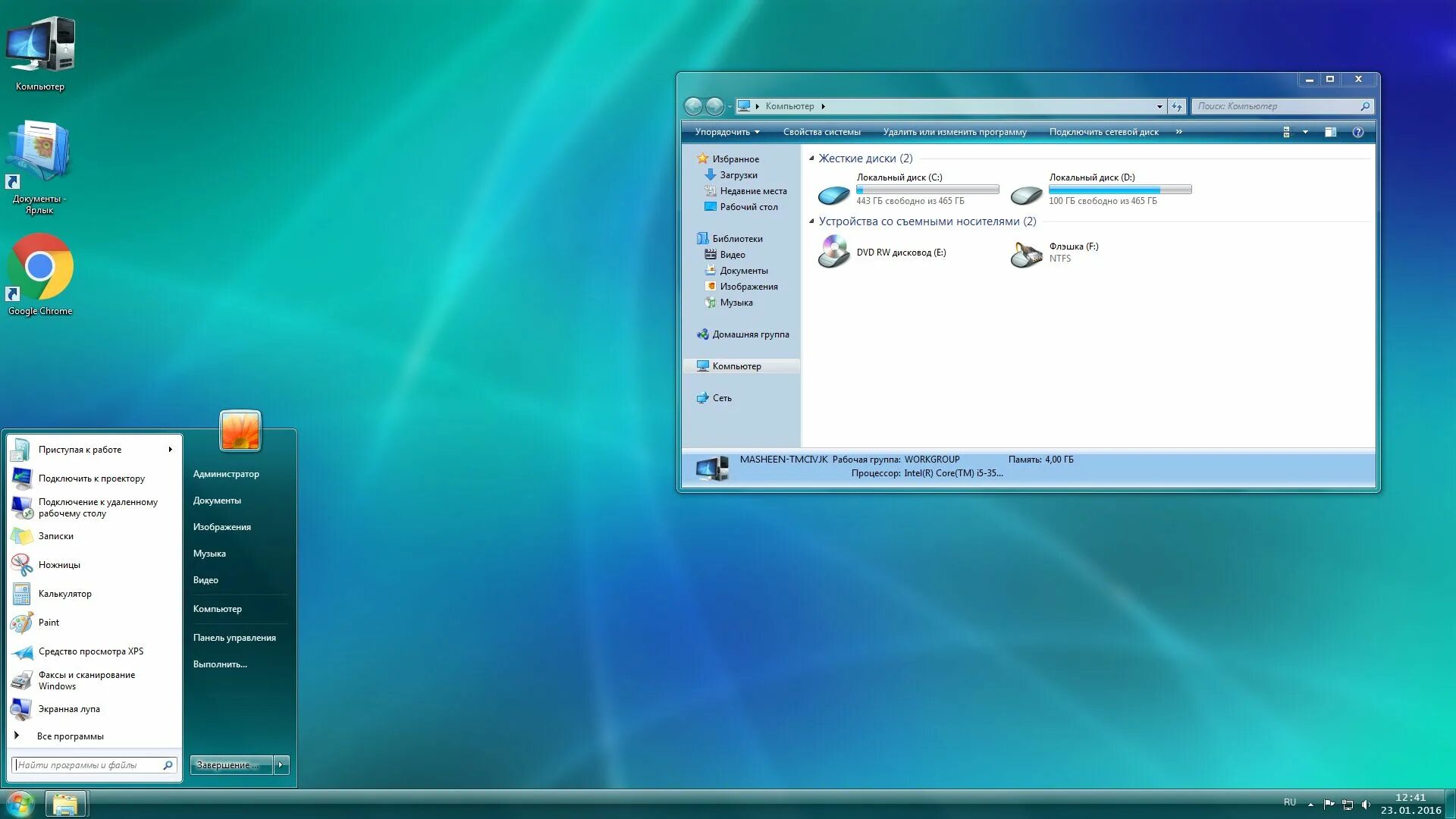
Task: Click Подключить к проектору
Action: pos(94,479)
